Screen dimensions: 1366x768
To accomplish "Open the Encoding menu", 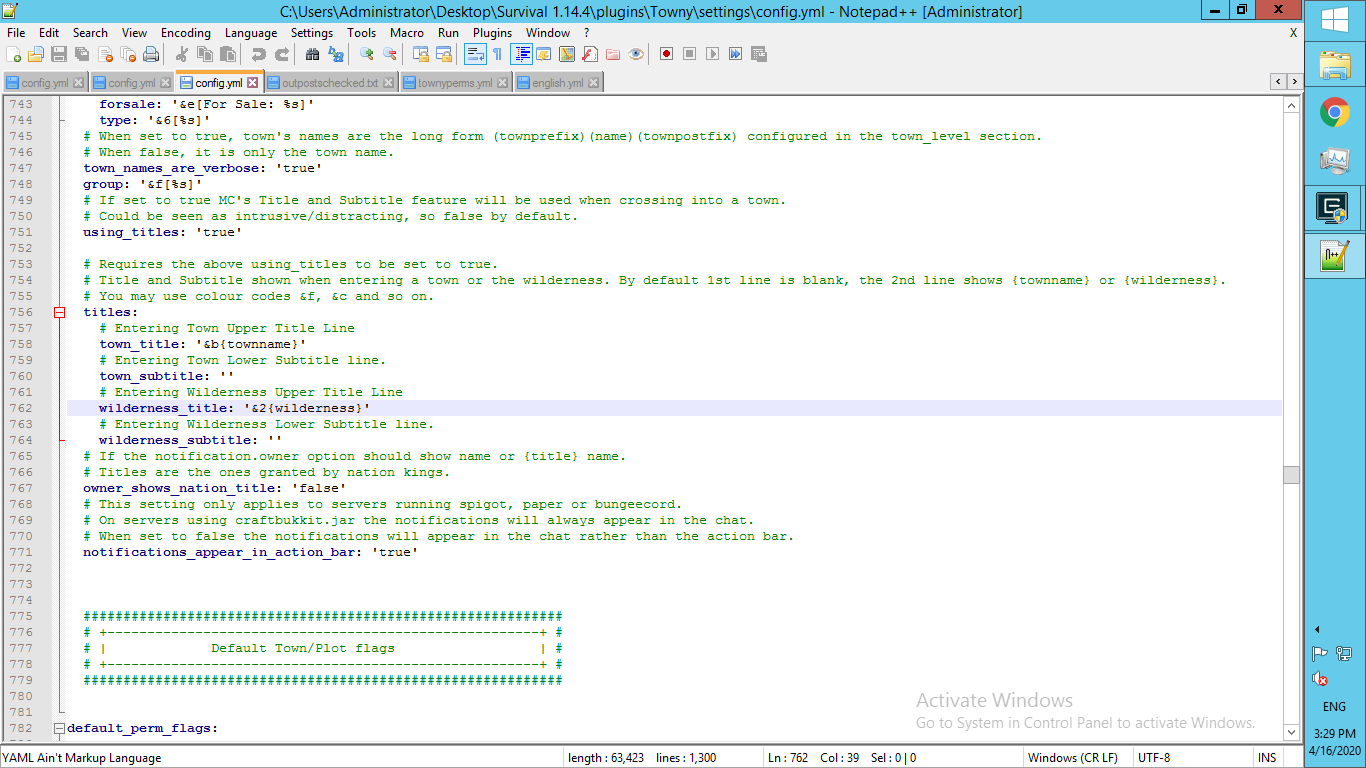I will 186,33.
